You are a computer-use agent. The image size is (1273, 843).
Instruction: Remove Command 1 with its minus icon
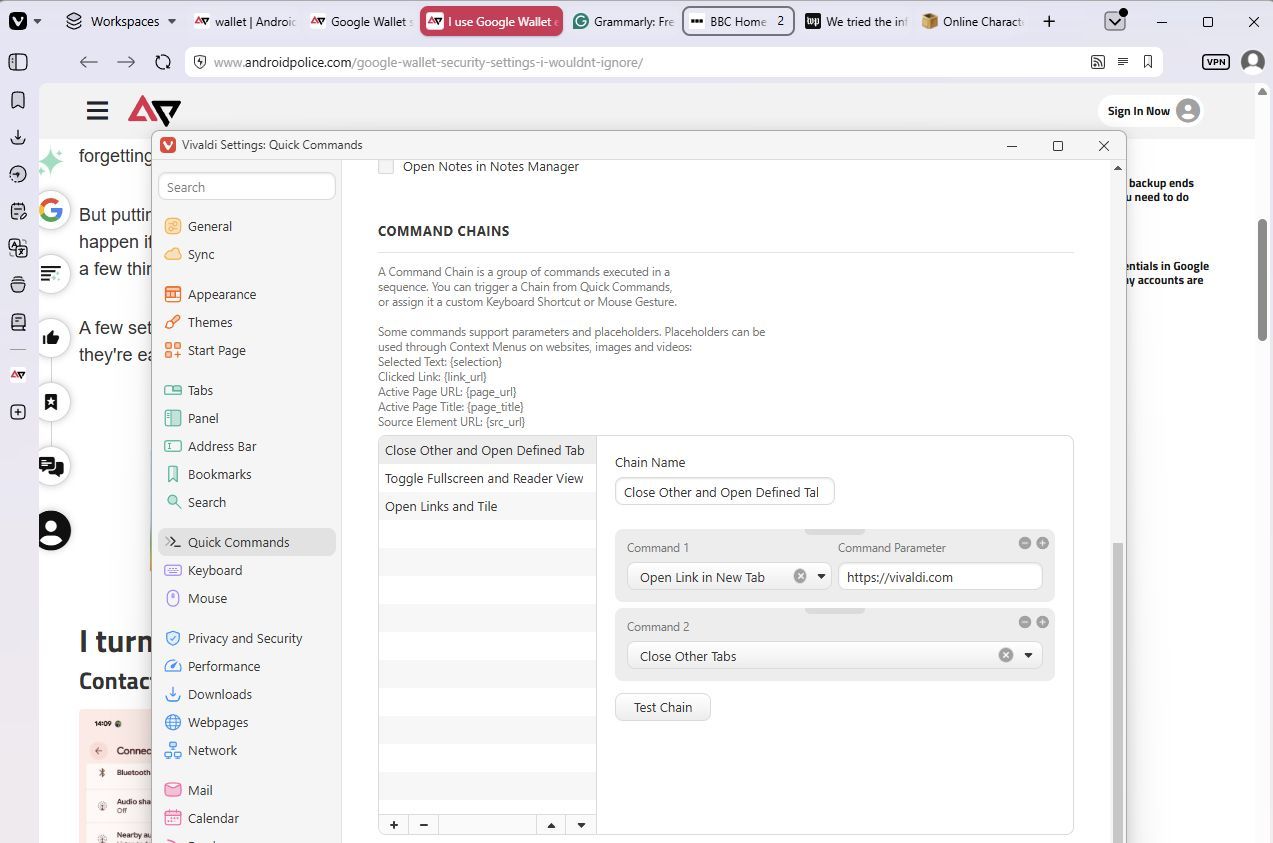click(x=1025, y=543)
